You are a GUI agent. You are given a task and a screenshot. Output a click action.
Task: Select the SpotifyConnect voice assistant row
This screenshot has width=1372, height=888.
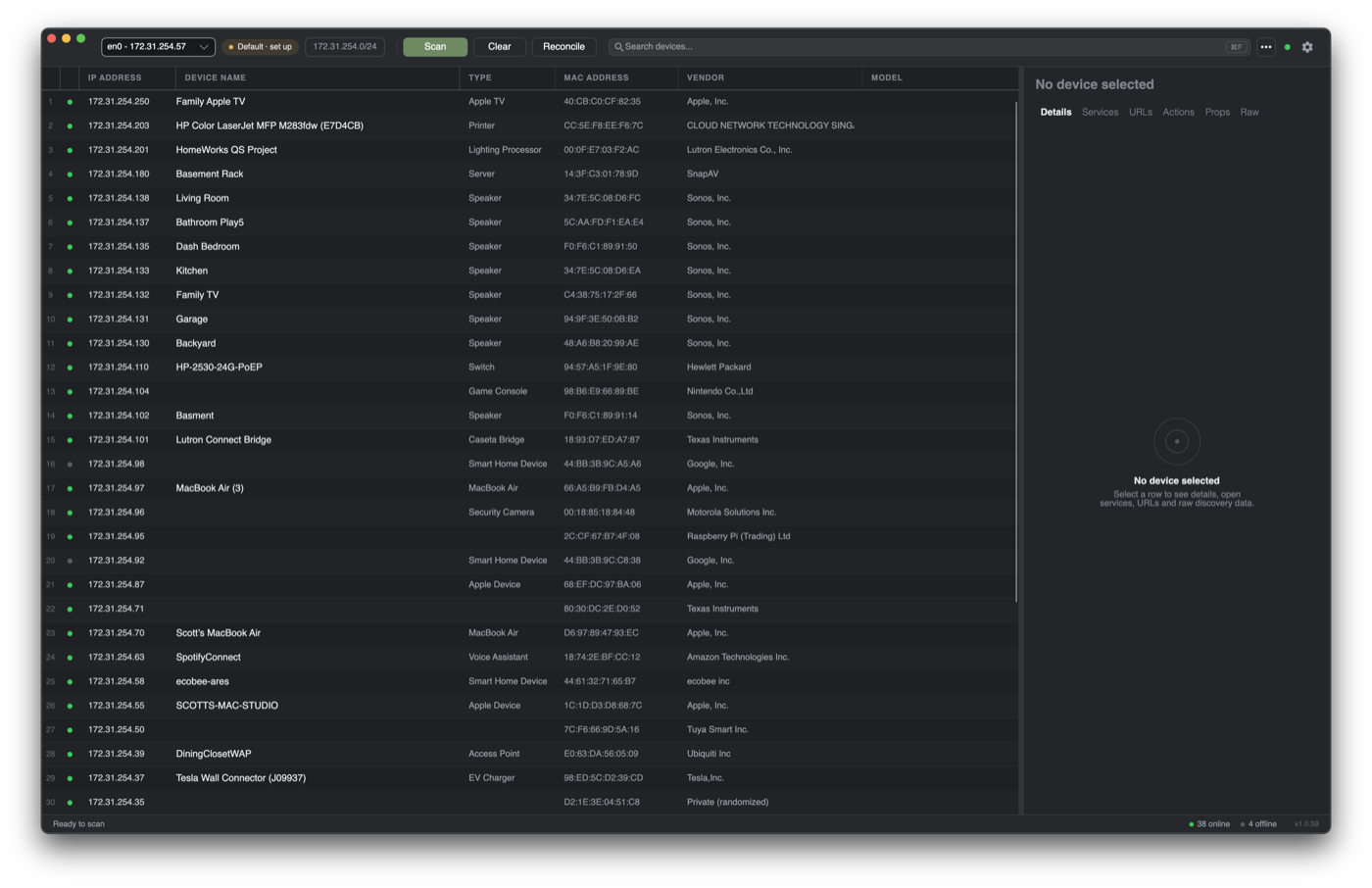tap(529, 658)
